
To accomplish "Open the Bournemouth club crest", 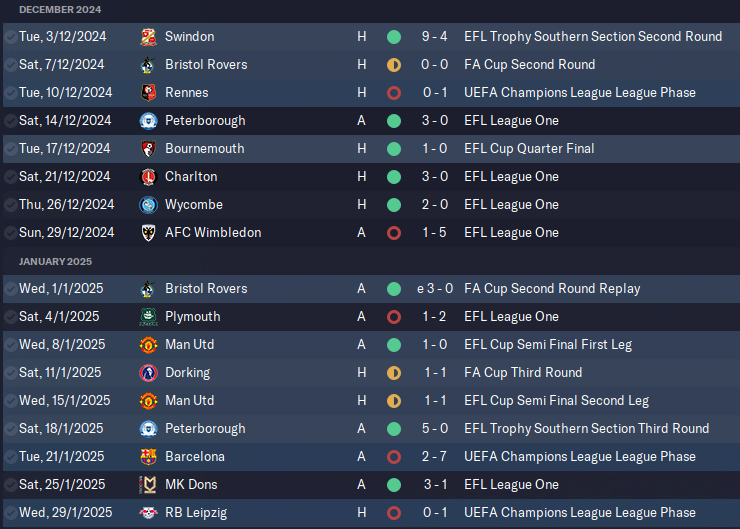I will [x=148, y=149].
